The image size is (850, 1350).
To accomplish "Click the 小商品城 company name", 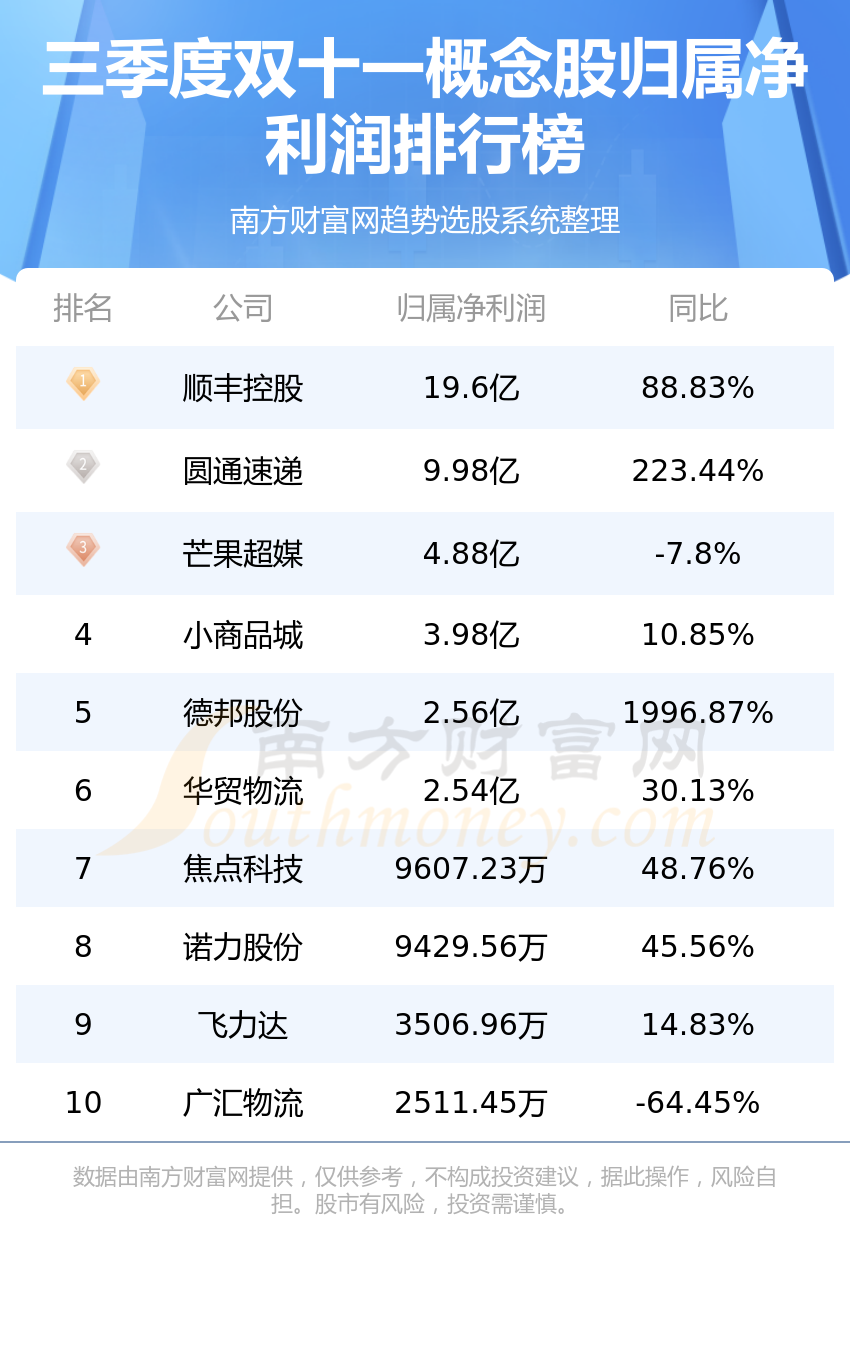I will [243, 635].
